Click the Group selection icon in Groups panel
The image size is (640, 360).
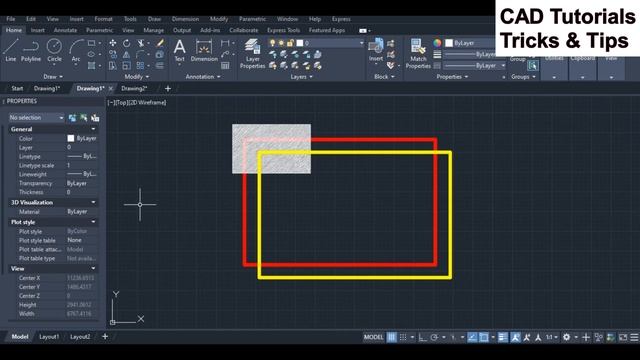pyautogui.click(x=533, y=65)
